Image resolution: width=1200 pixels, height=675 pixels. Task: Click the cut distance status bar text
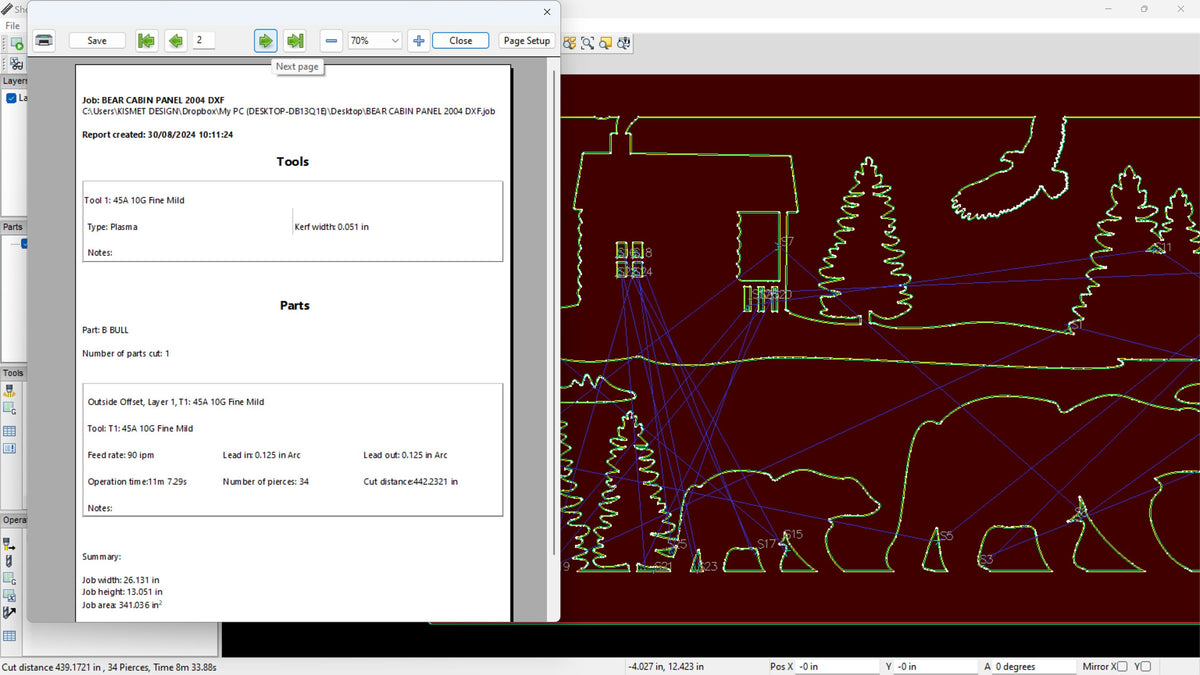coord(110,667)
